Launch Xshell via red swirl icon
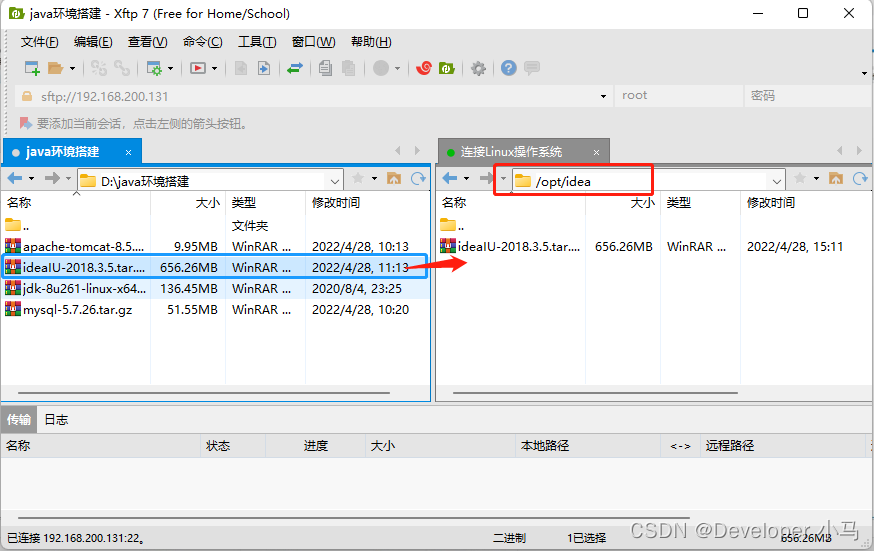The image size is (874, 551). click(x=424, y=68)
